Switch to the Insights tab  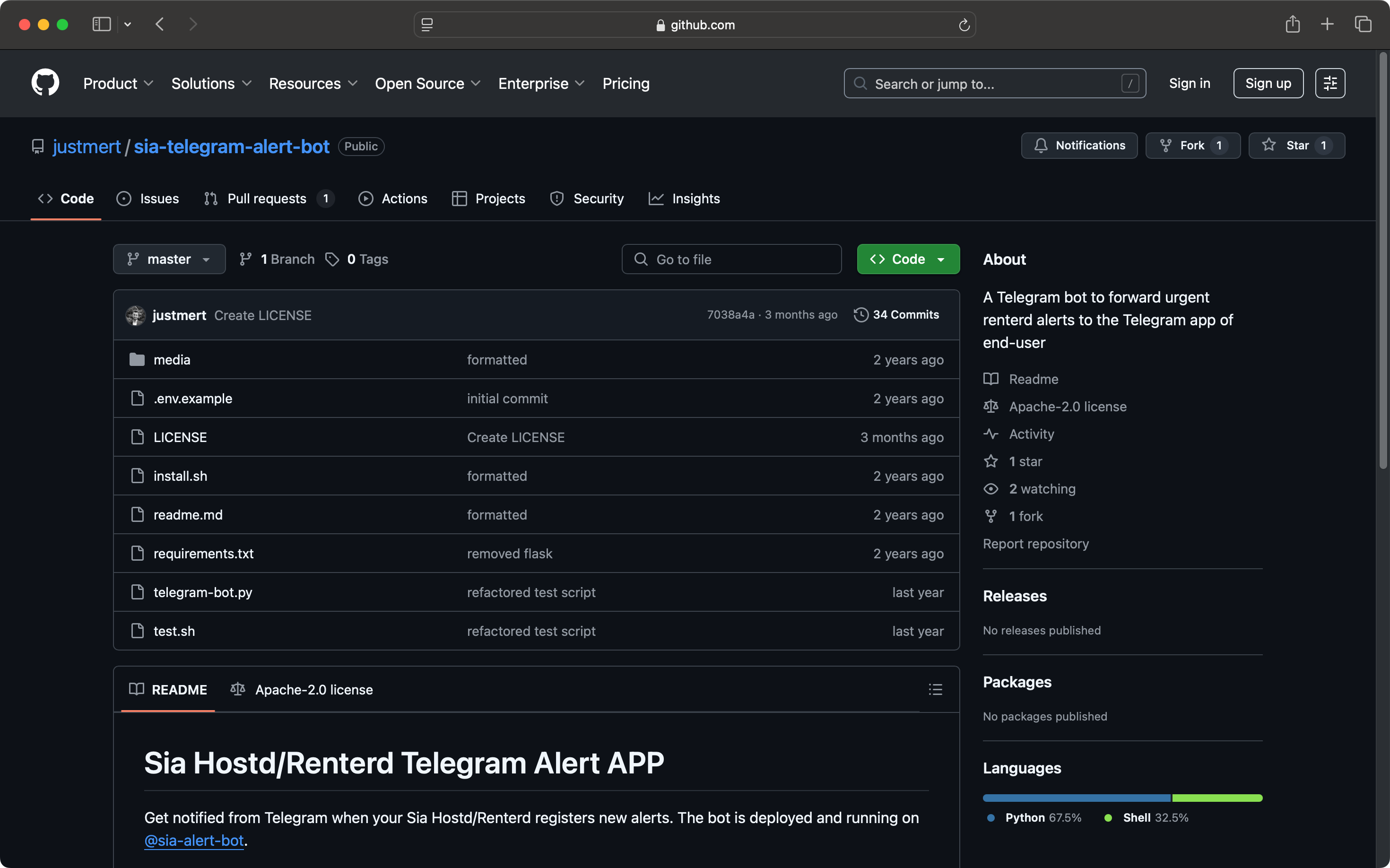click(684, 199)
